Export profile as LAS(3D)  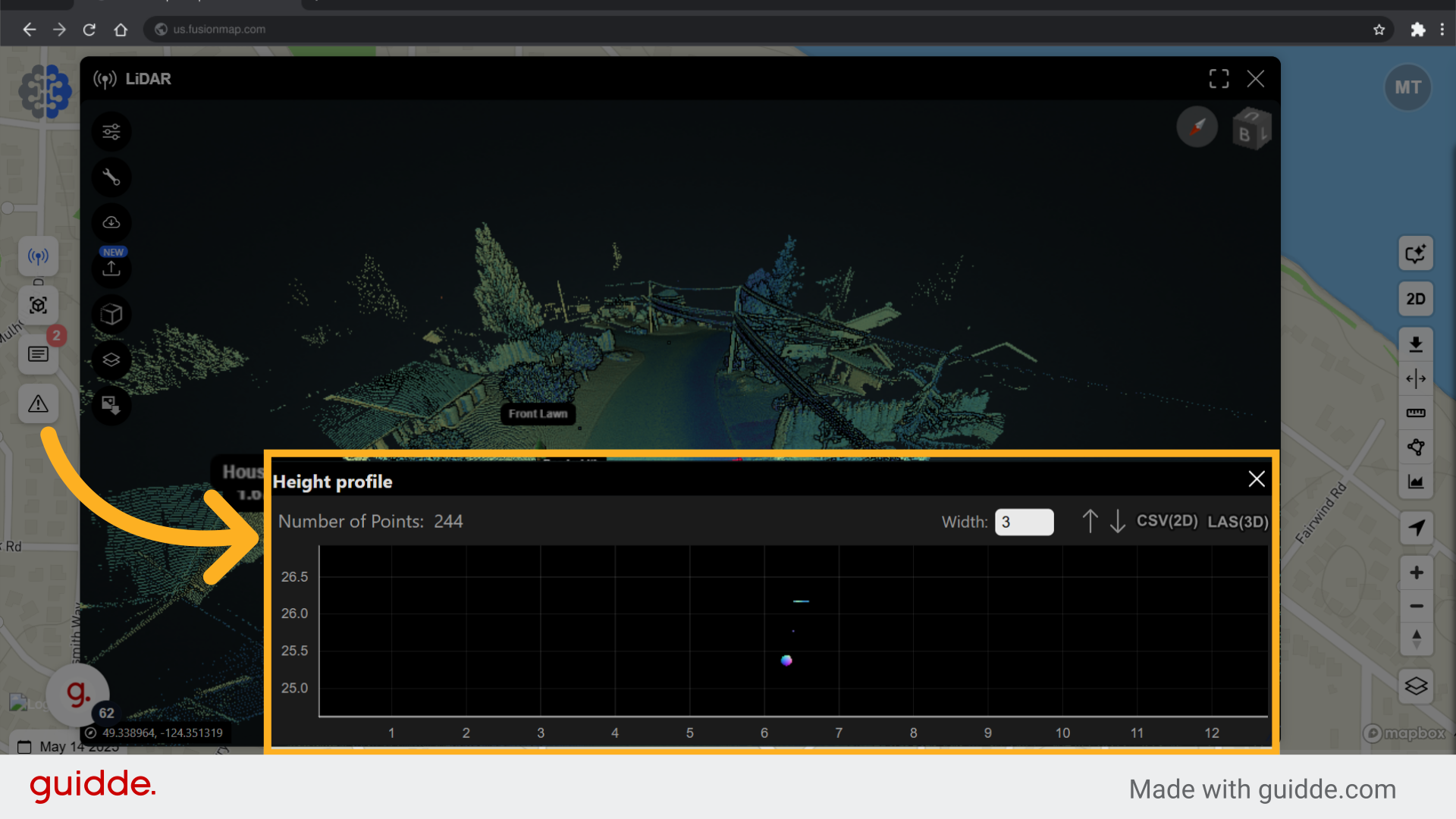point(1238,522)
